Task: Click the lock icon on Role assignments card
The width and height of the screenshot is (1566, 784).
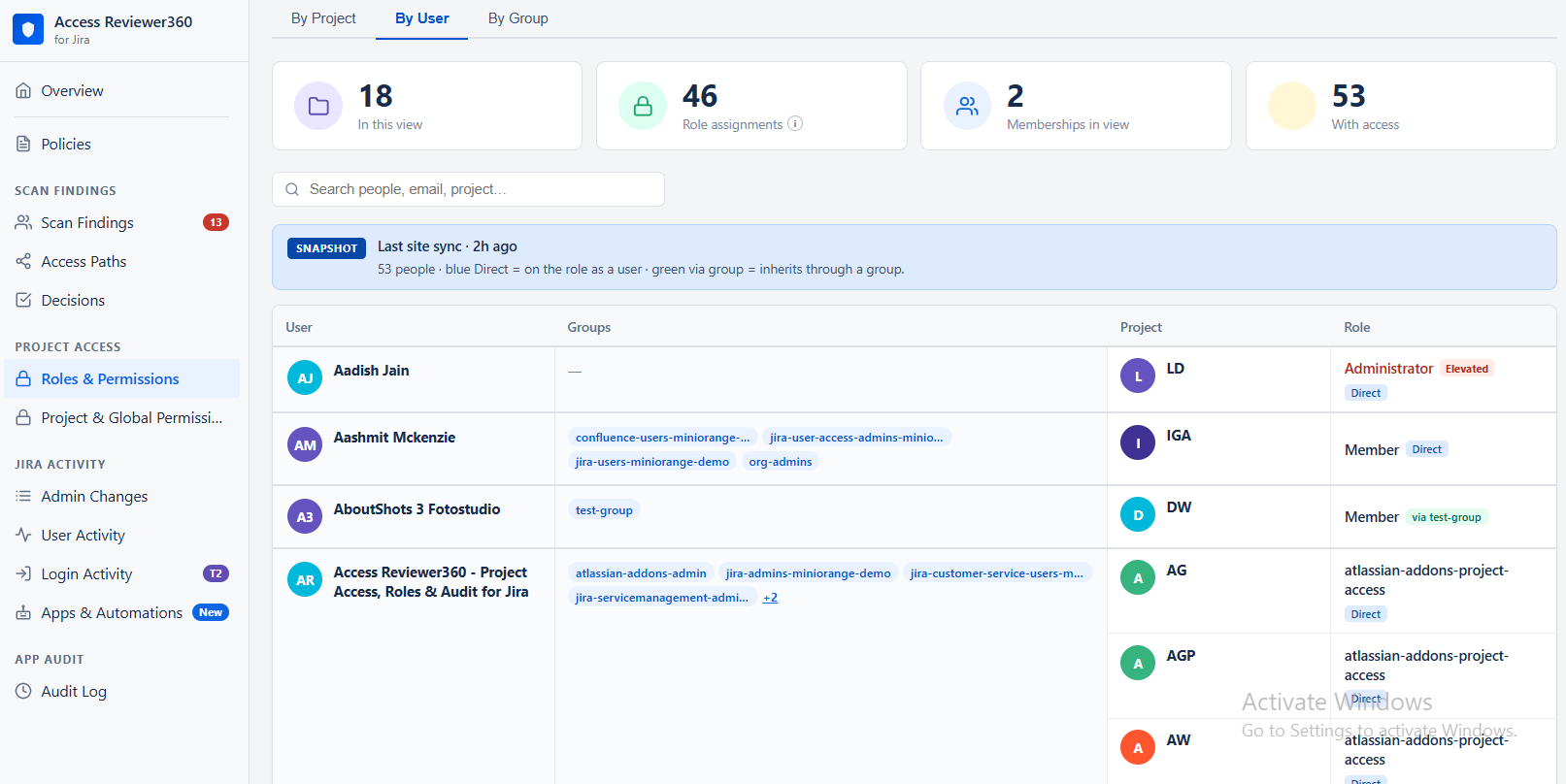Action: pyautogui.click(x=643, y=106)
